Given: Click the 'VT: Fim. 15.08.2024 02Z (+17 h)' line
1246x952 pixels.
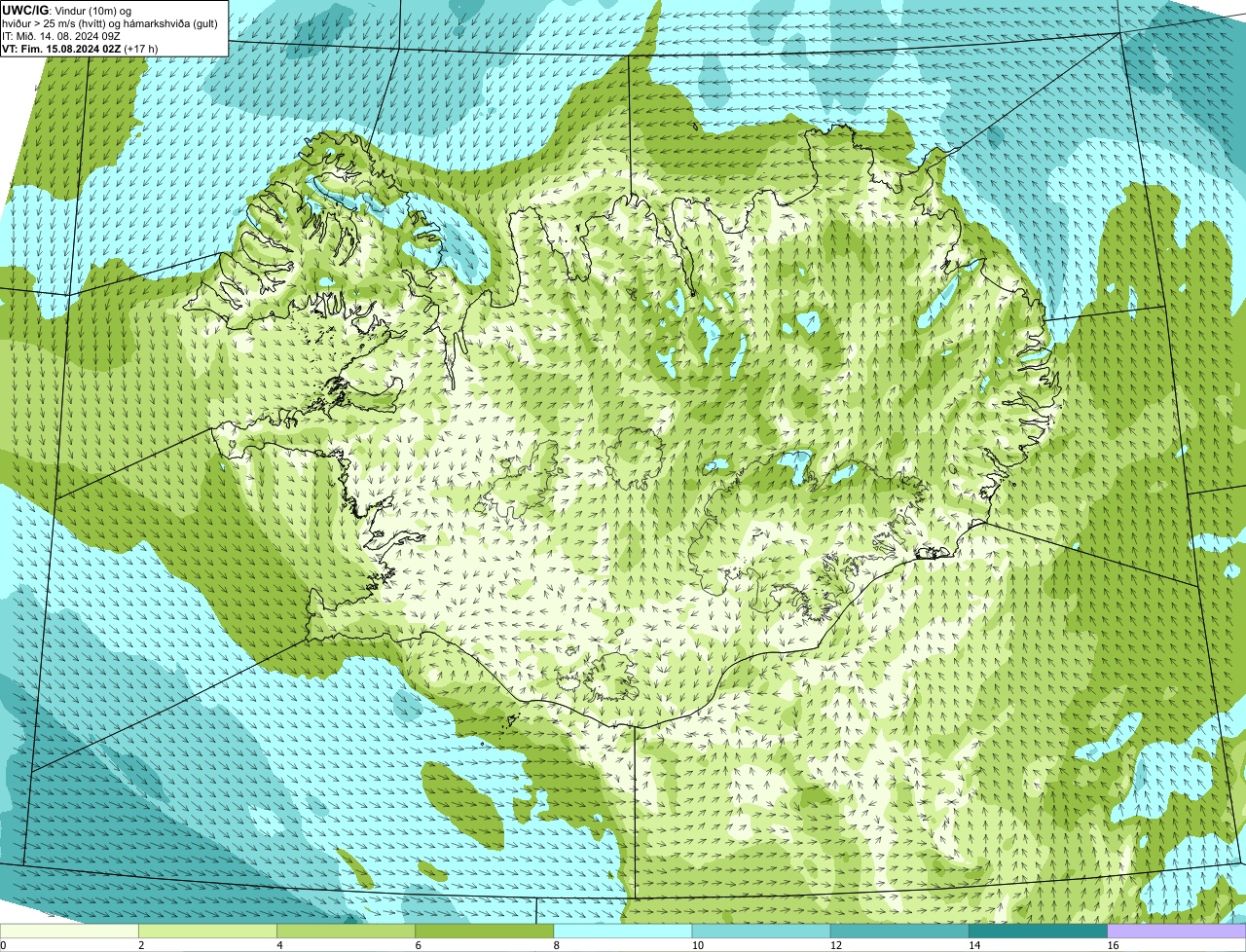Looking at the screenshot, I should click(x=80, y=48).
